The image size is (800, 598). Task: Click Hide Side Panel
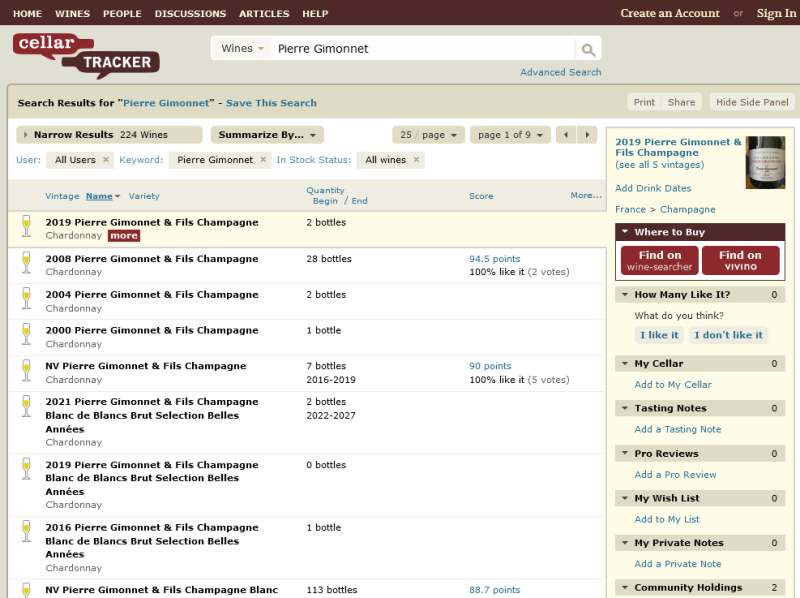point(752,102)
